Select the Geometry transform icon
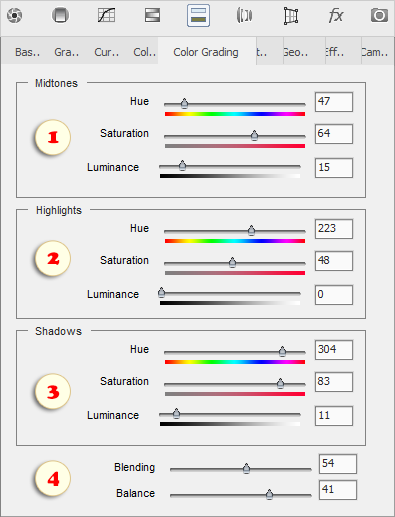 tap(291, 16)
